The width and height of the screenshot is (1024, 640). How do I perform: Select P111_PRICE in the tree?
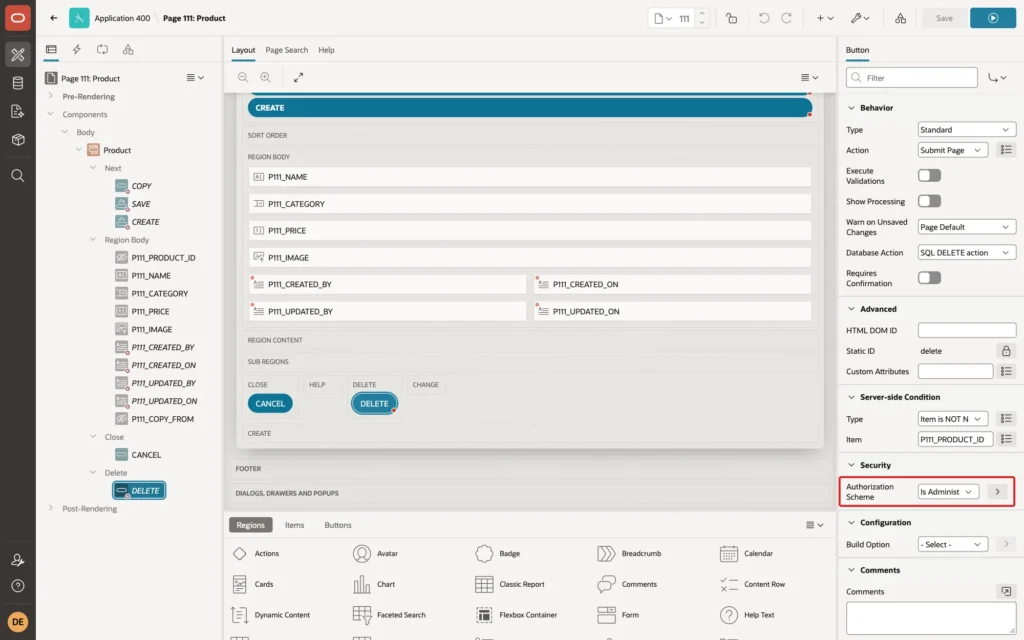pyautogui.click(x=150, y=312)
